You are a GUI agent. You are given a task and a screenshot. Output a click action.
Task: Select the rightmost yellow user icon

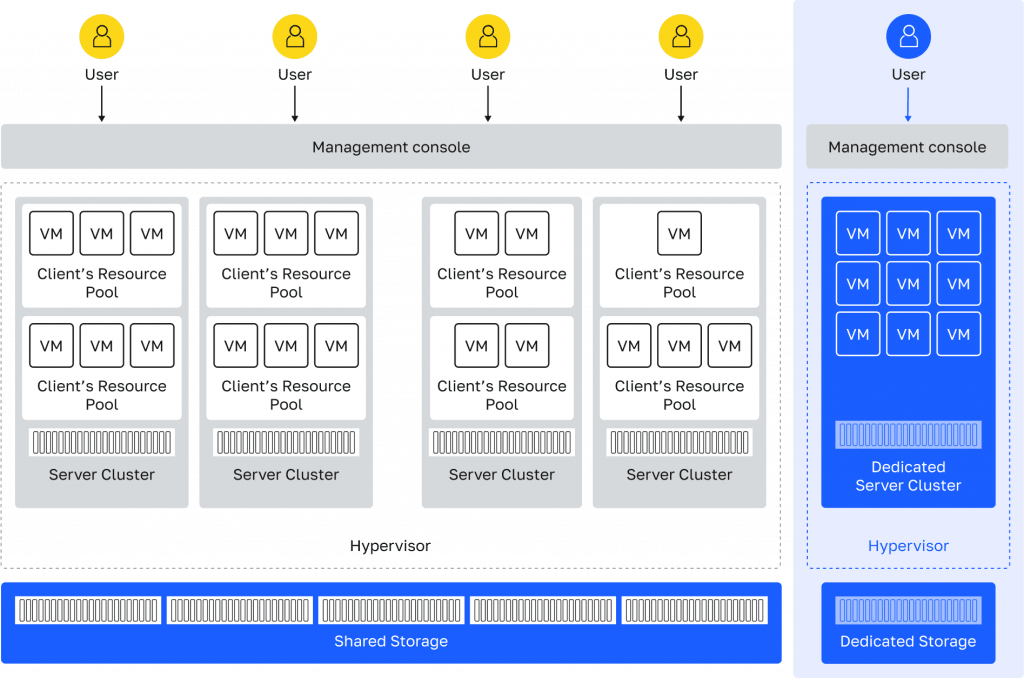(x=681, y=37)
